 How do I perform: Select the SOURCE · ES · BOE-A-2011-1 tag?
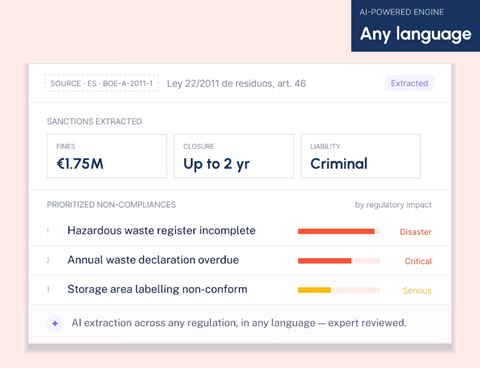[102, 83]
